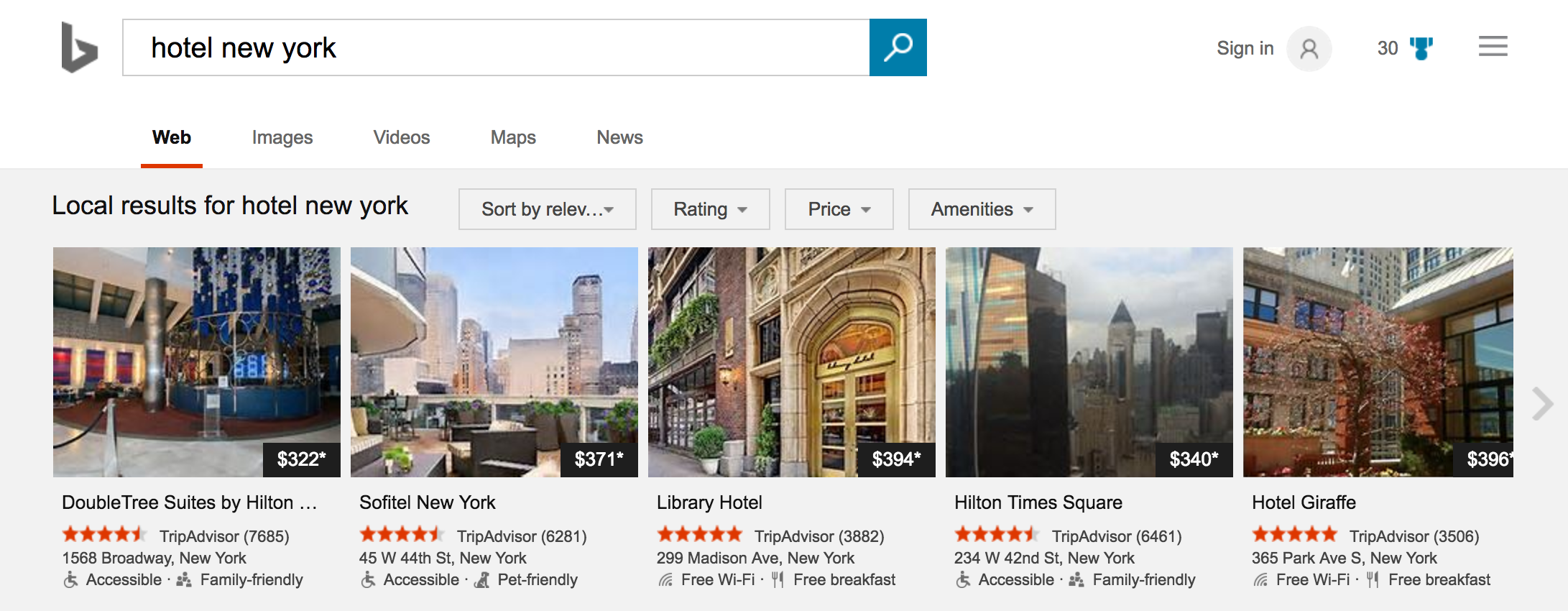Click TripAdvisor (3506) review count
Screen dimensions: 1568x611
coord(1414,536)
